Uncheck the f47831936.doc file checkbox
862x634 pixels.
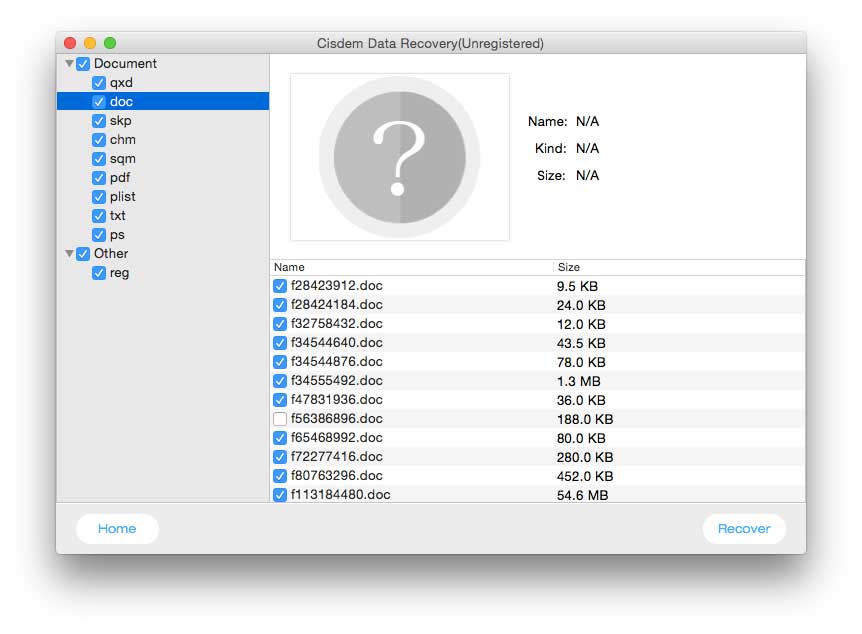(280, 400)
